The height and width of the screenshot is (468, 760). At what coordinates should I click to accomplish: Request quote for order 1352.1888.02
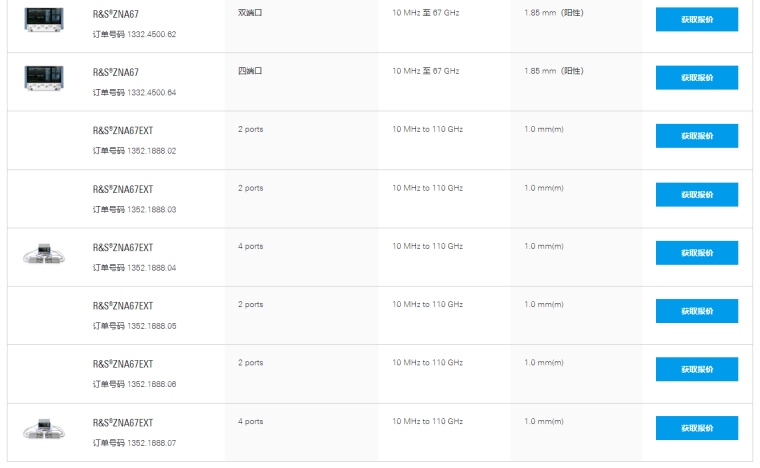click(x=696, y=136)
